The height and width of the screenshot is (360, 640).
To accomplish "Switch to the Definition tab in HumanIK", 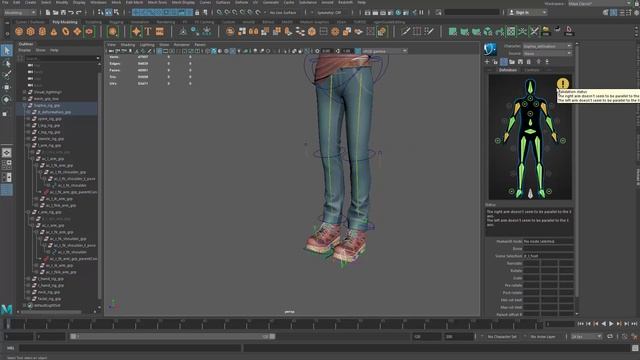I will tap(508, 70).
